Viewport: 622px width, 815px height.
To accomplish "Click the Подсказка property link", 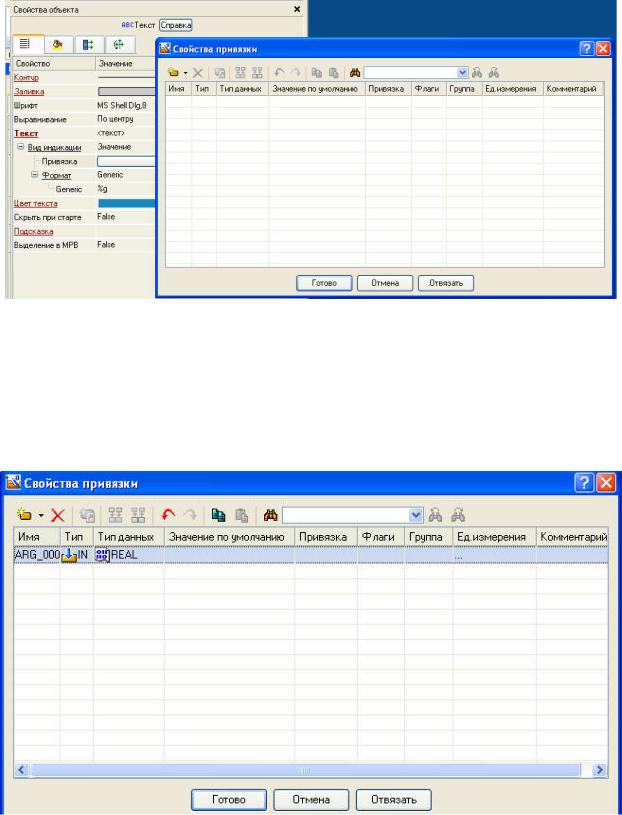I will tap(33, 231).
